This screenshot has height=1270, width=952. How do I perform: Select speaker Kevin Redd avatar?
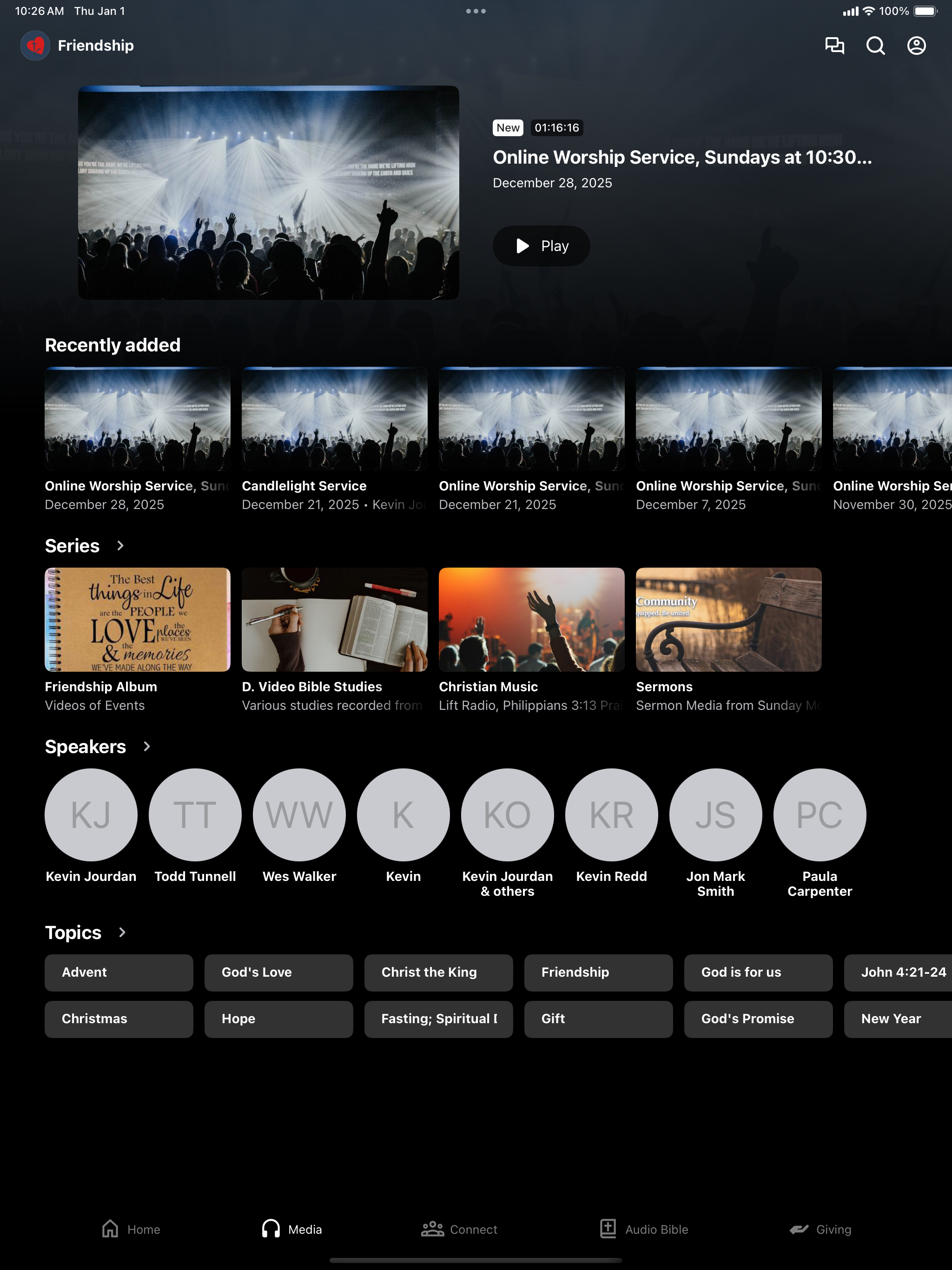tap(612, 815)
